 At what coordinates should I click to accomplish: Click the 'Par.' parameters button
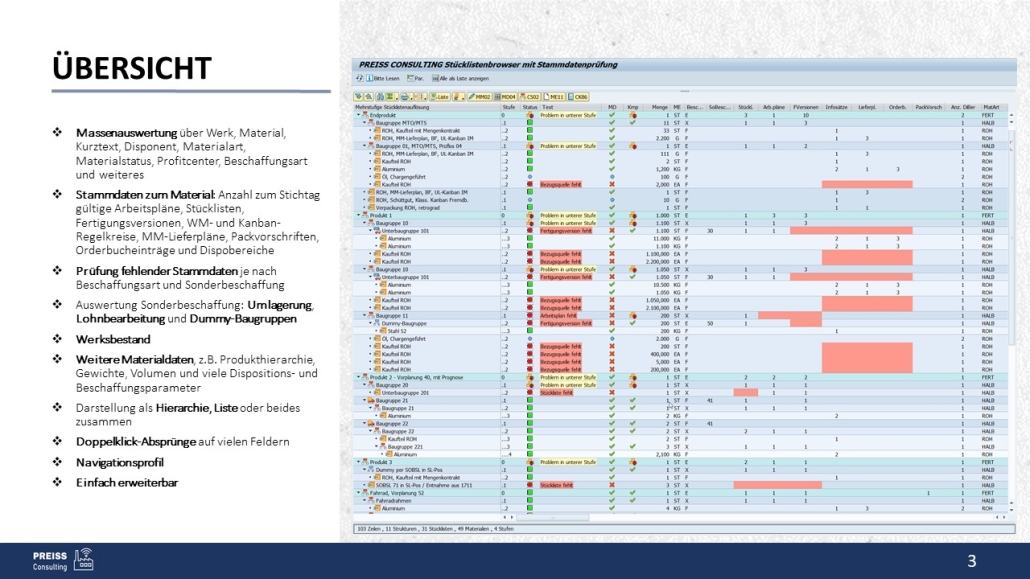414,77
